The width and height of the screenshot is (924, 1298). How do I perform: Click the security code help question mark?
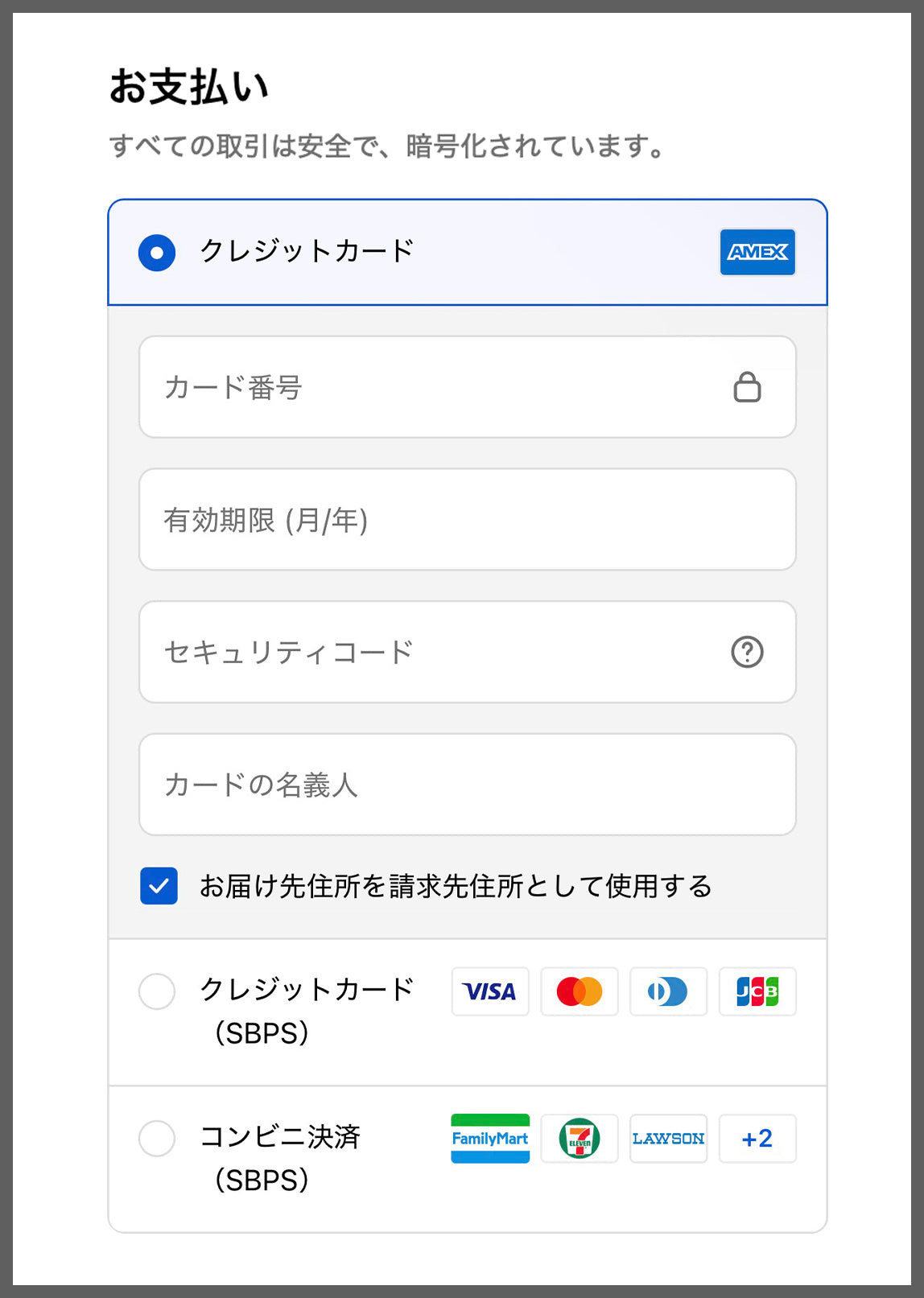coord(747,652)
